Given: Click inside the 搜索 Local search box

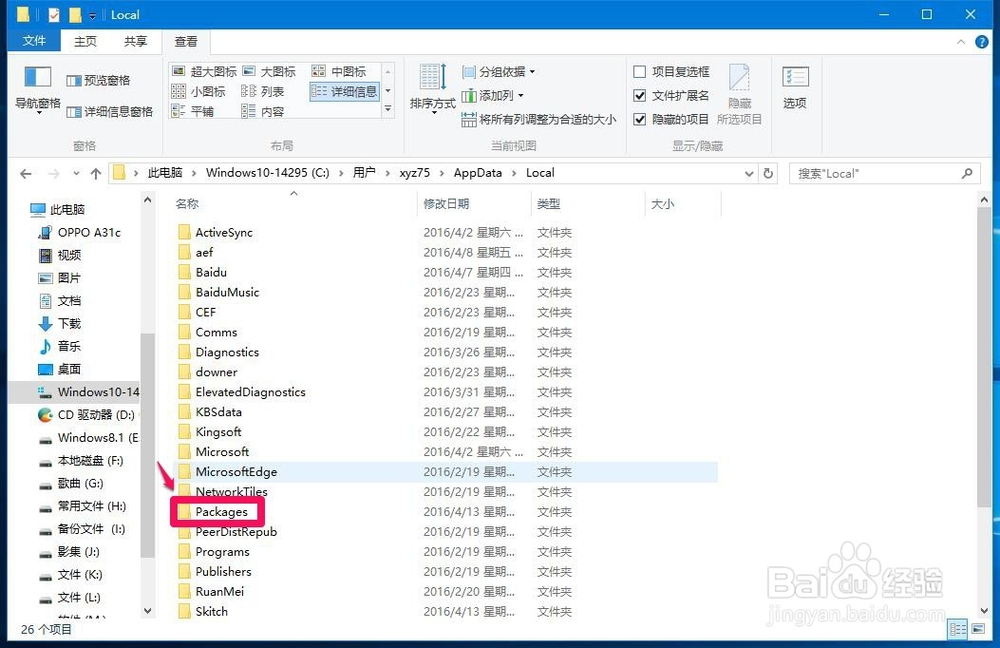Looking at the screenshot, I should [x=880, y=172].
